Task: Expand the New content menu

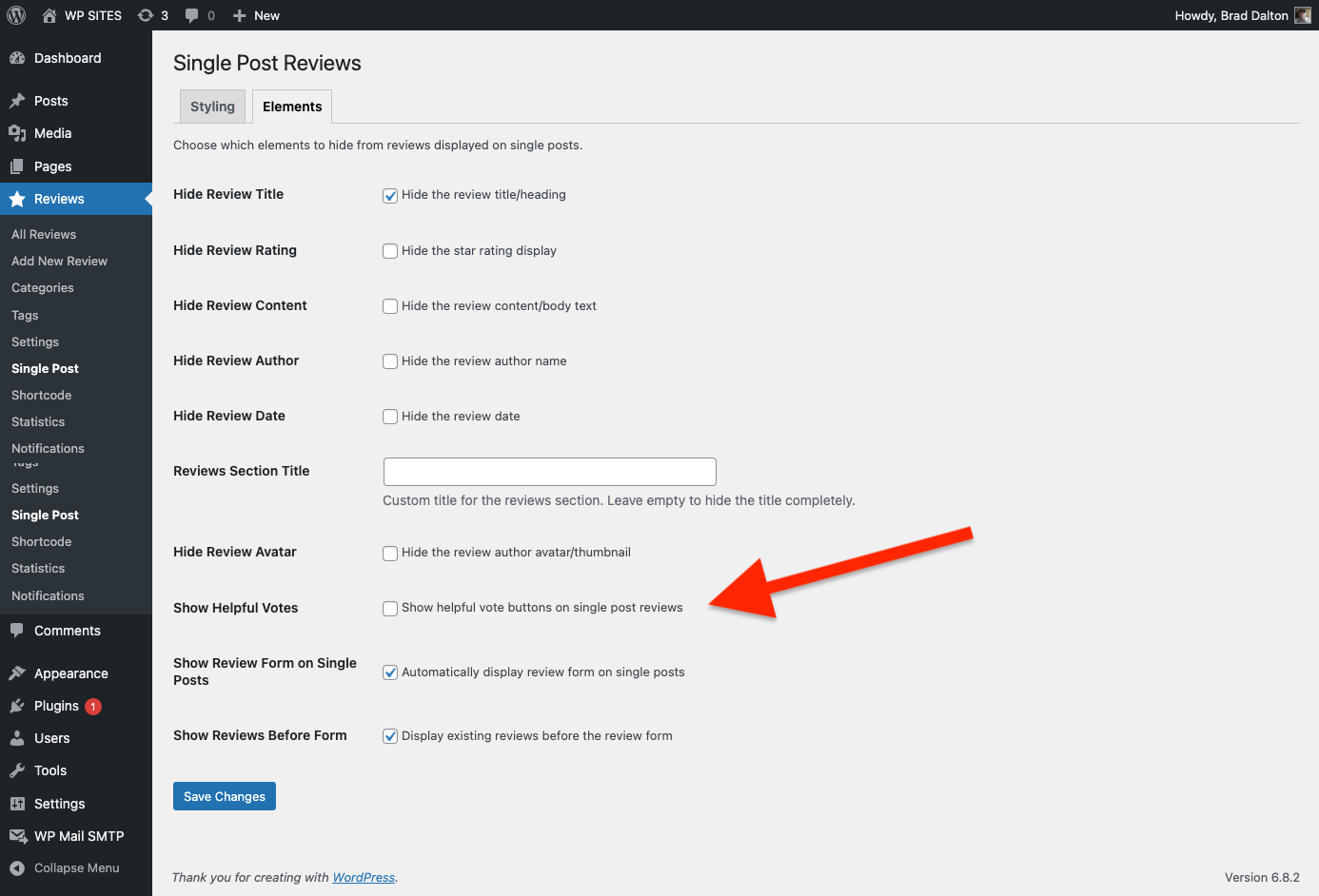Action: pos(257,15)
